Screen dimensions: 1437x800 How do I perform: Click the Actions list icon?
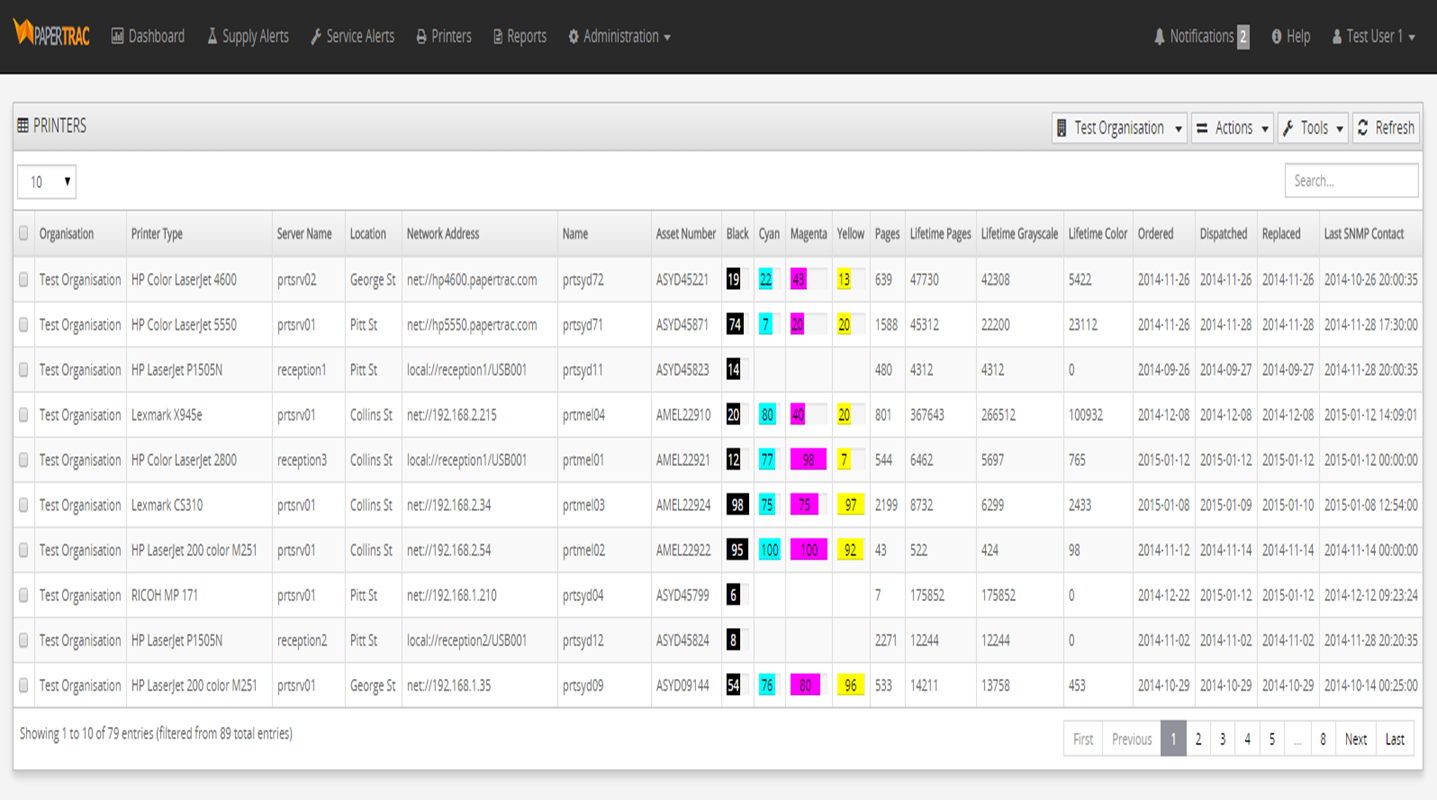(1202, 128)
